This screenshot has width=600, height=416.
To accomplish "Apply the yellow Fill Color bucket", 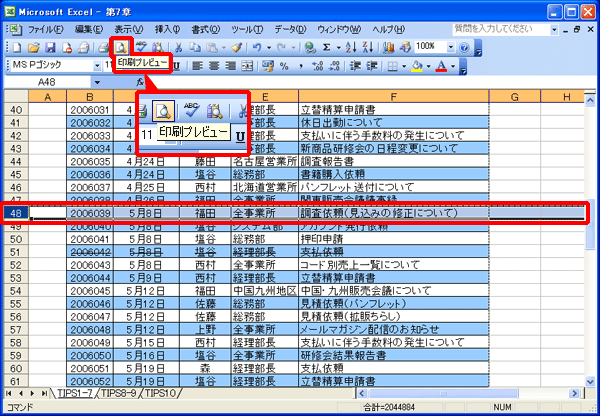I will coord(417,67).
